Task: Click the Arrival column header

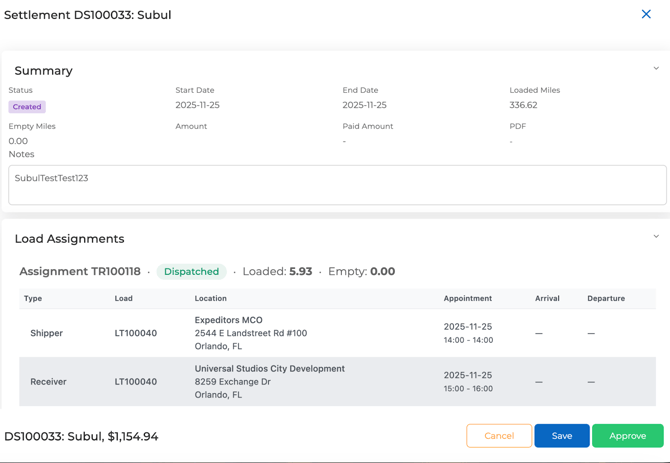Action: pos(547,298)
